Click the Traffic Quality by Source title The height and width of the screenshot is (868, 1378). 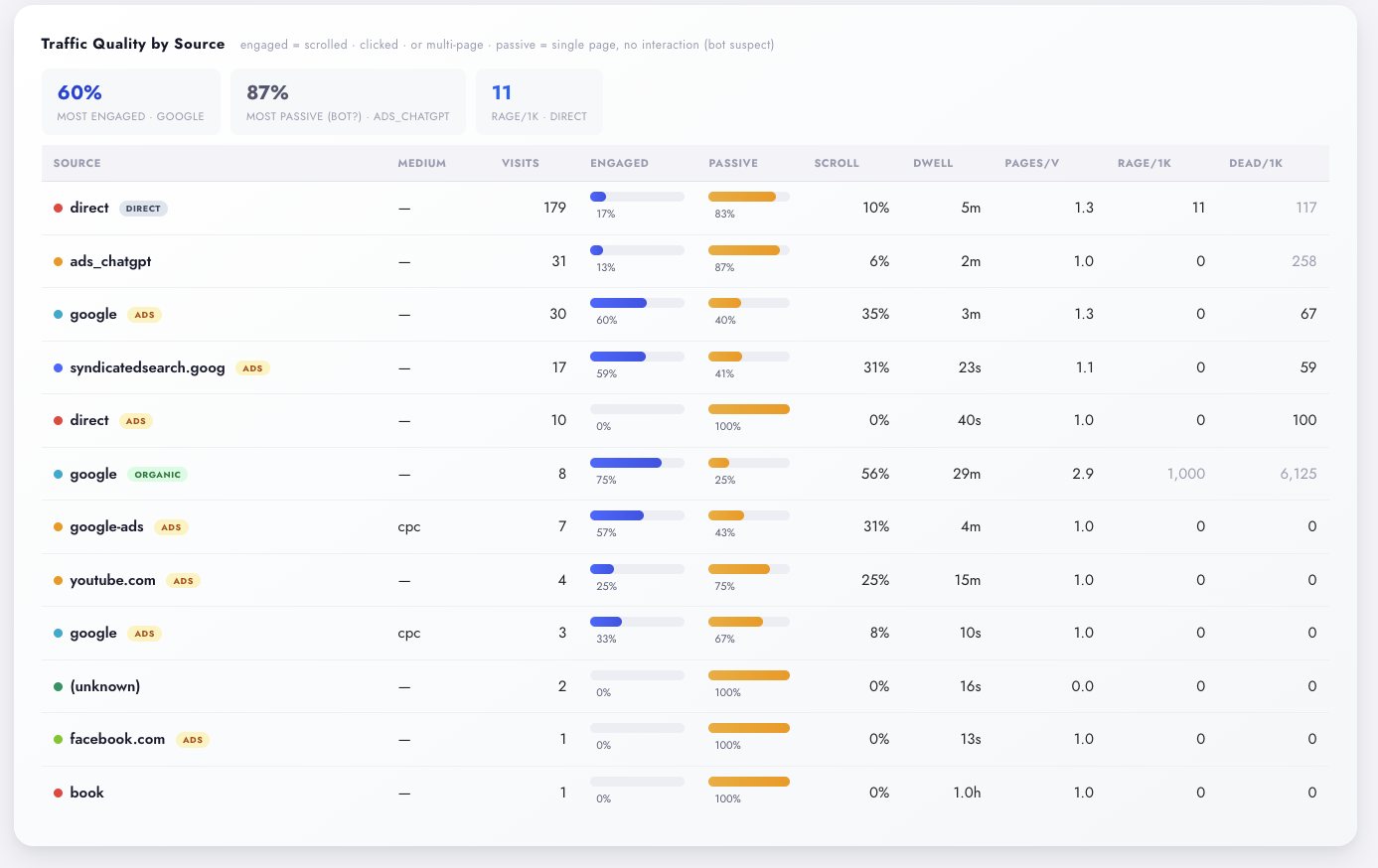pyautogui.click(x=133, y=44)
